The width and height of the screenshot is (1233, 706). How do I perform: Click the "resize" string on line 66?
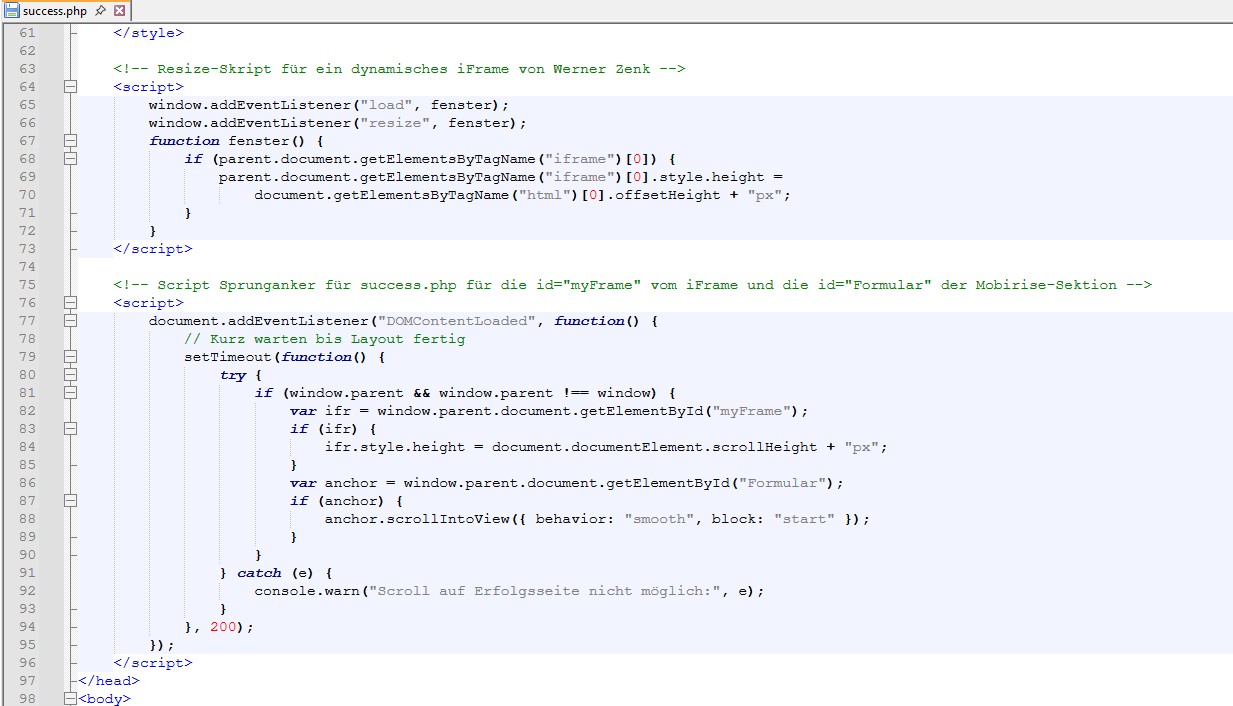[396, 123]
